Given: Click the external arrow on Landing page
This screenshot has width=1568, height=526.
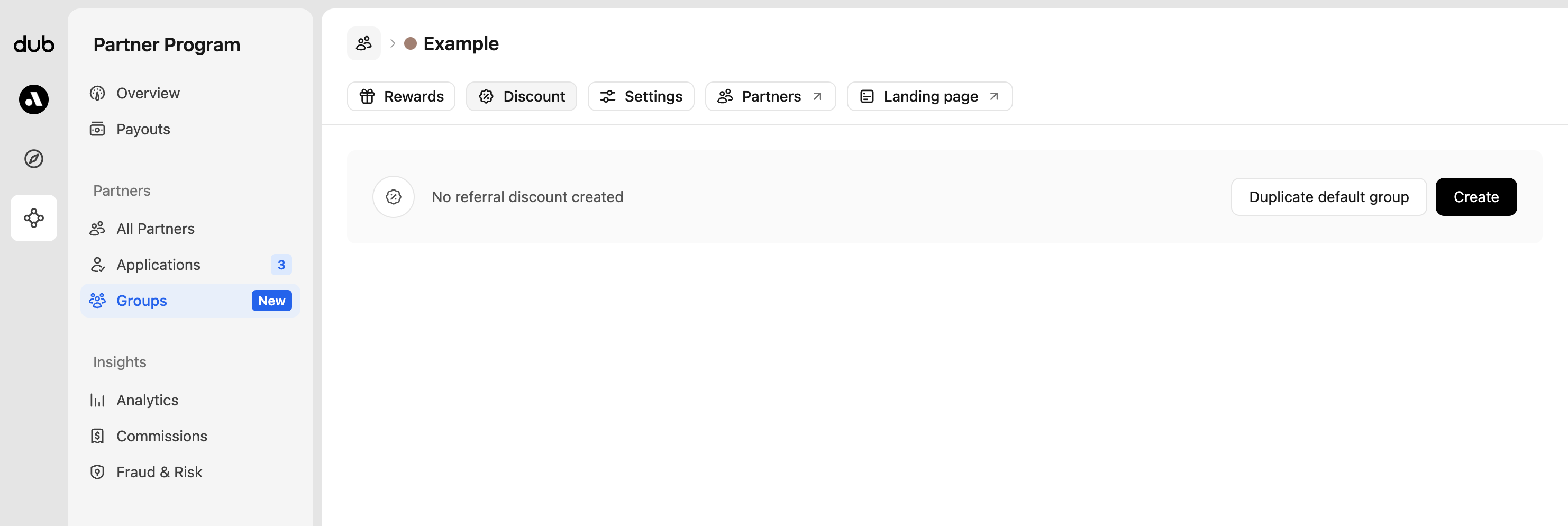Looking at the screenshot, I should click(994, 96).
